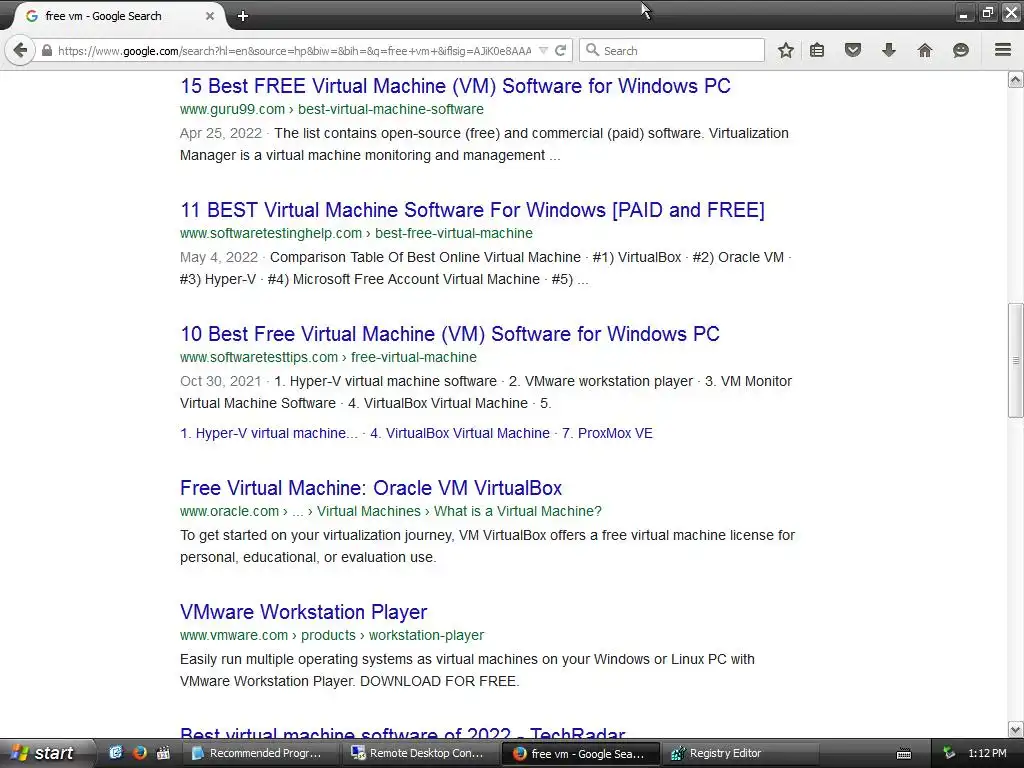This screenshot has width=1024, height=768.
Task: Click the scrollbar up arrow
Action: [1016, 80]
